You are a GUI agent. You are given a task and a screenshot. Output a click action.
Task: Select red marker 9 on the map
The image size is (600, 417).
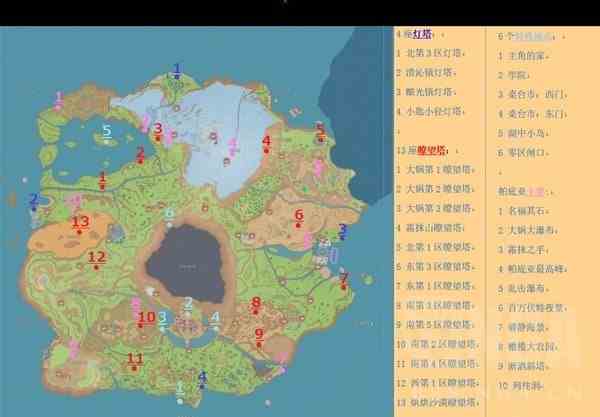[x=259, y=337]
